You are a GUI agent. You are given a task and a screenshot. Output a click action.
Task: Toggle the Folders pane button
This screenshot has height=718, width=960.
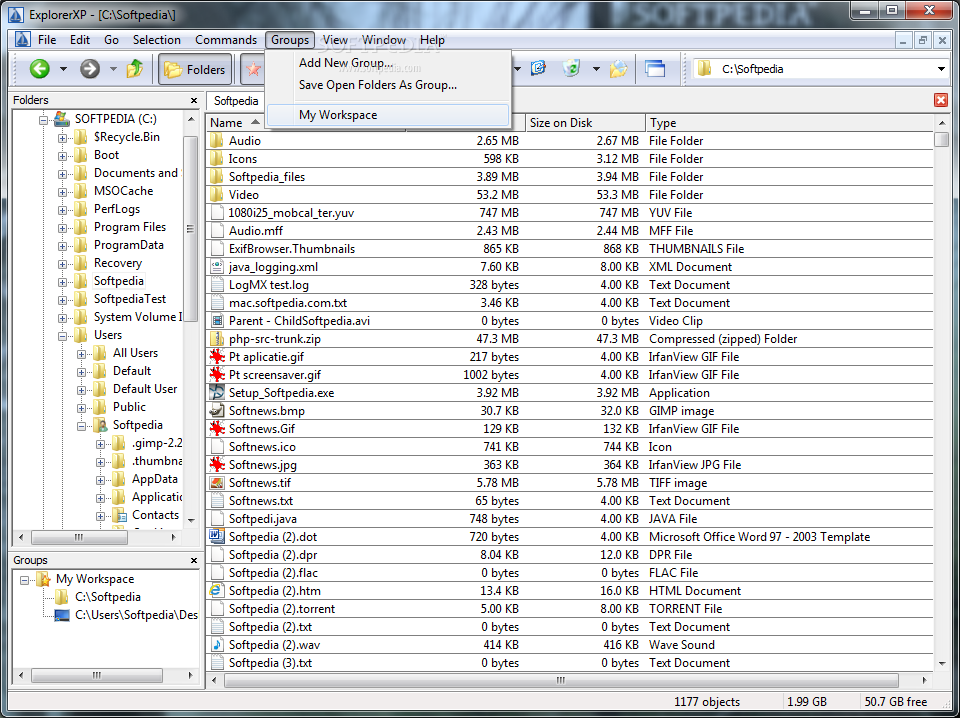pos(196,69)
